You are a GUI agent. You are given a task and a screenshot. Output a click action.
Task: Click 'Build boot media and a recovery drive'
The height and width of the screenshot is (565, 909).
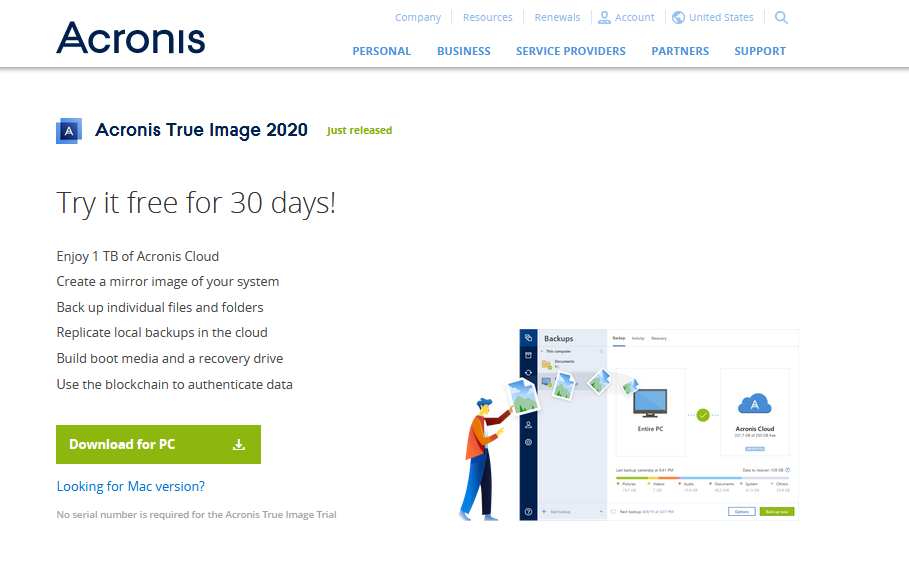tap(169, 359)
